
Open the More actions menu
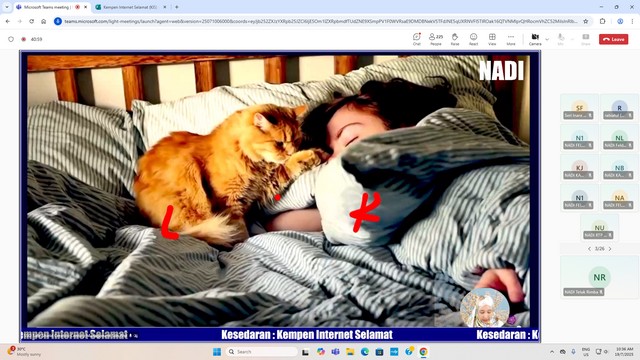(x=511, y=39)
